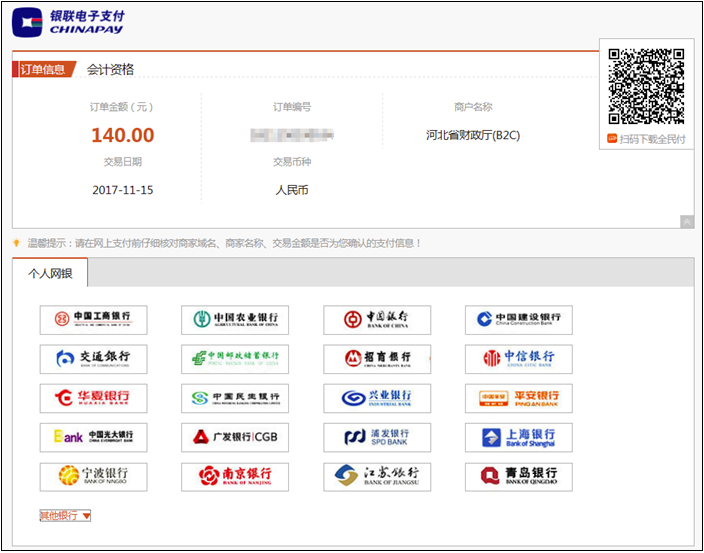Screen dimensions: 704x553
Task: Select Bank of Qingdao 青岛银行
Action: [x=518, y=476]
